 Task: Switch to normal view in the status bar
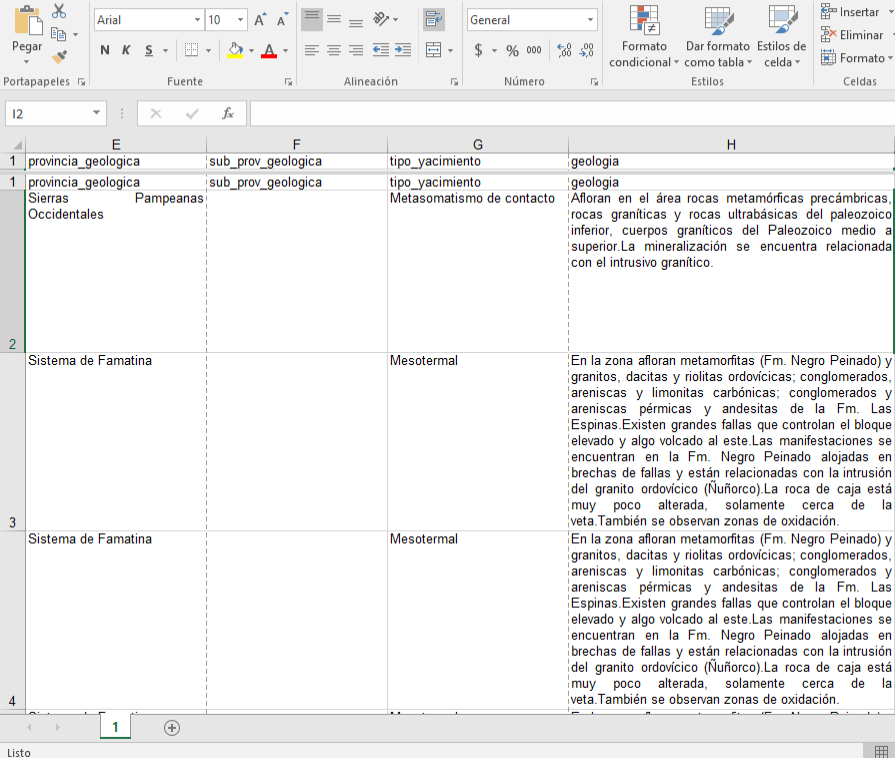pyautogui.click(x=881, y=751)
